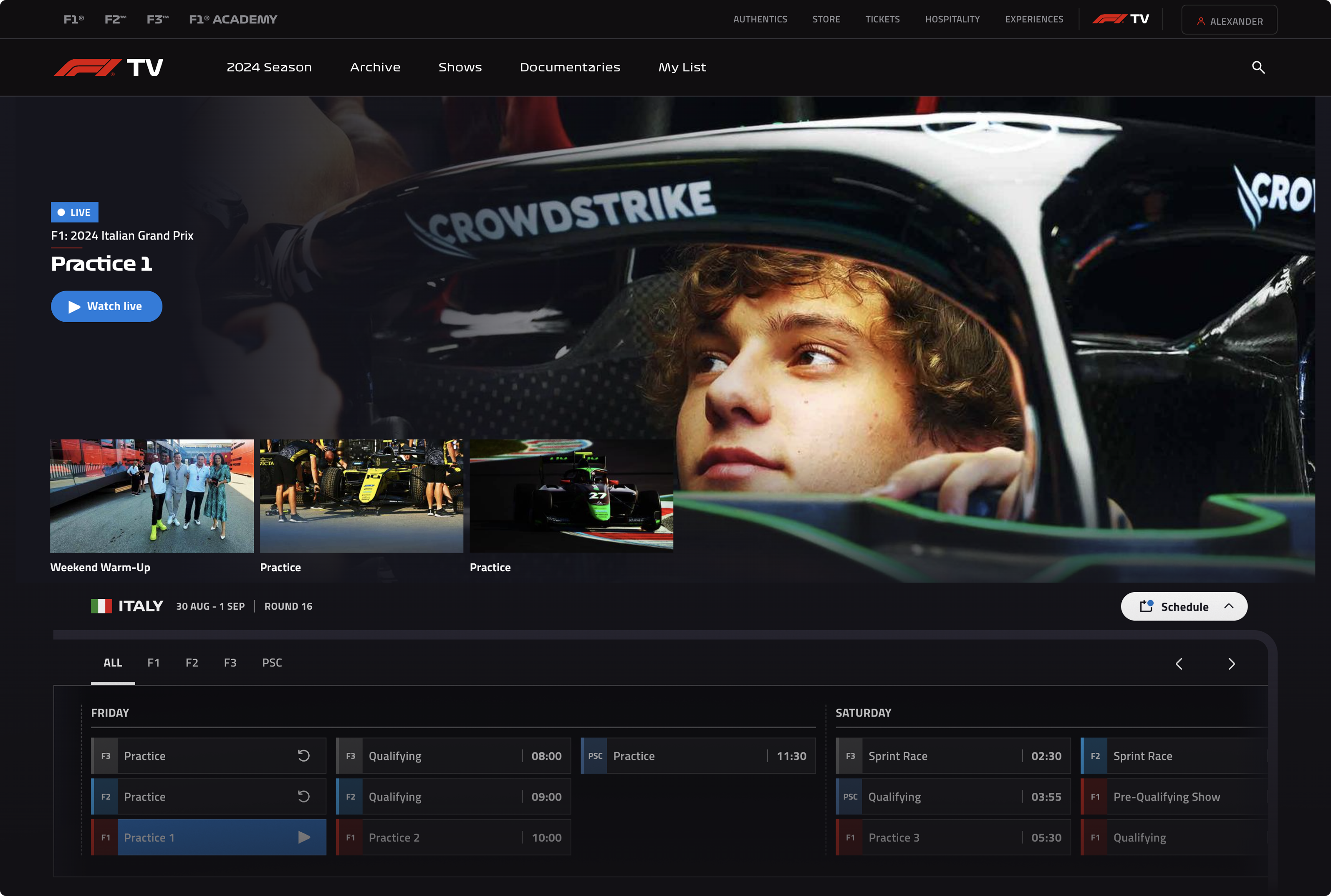Viewport: 1331px width, 896px height.
Task: Select the F2 Sprint Race row
Action: point(1174,755)
